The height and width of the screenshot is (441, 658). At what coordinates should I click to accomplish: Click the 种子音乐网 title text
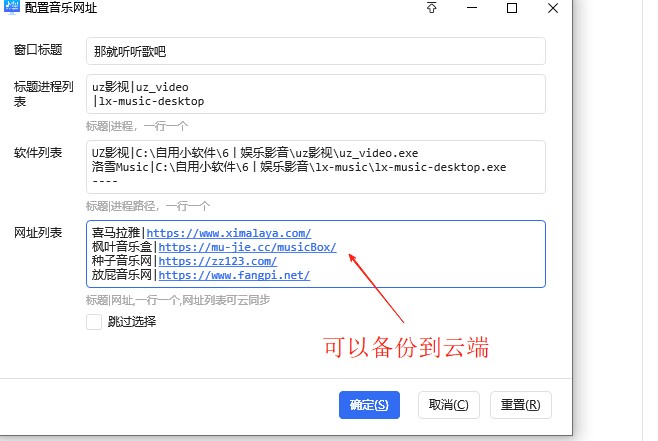pos(122,261)
